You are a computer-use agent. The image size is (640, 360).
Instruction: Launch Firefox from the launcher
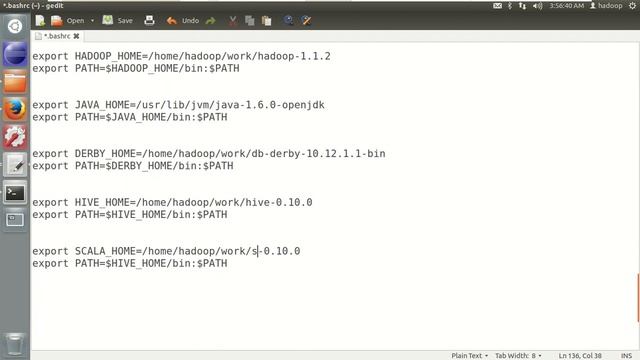tap(15, 109)
